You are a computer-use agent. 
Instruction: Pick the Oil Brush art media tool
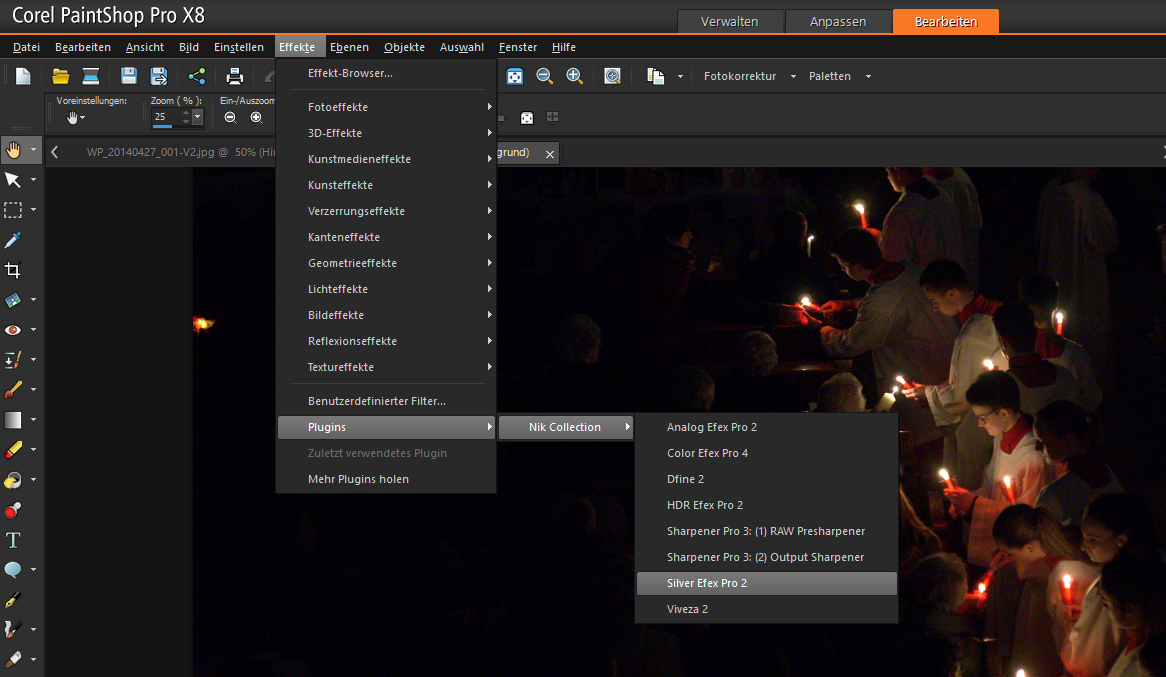tap(13, 659)
